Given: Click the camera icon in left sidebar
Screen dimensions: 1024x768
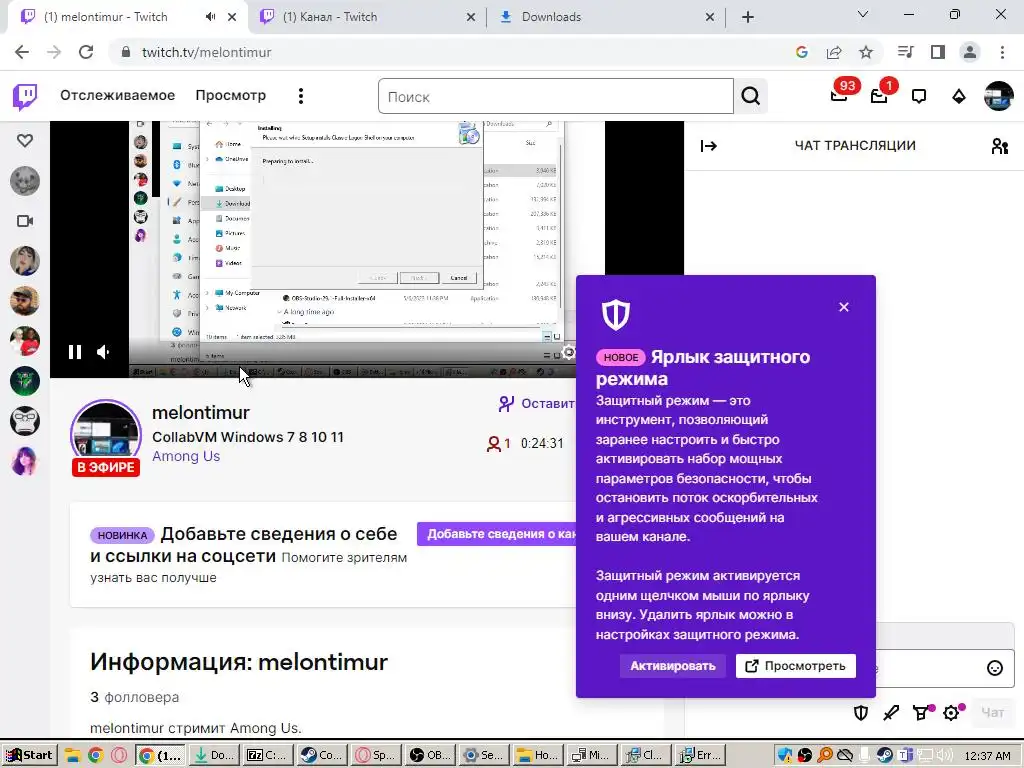Looking at the screenshot, I should [25, 221].
